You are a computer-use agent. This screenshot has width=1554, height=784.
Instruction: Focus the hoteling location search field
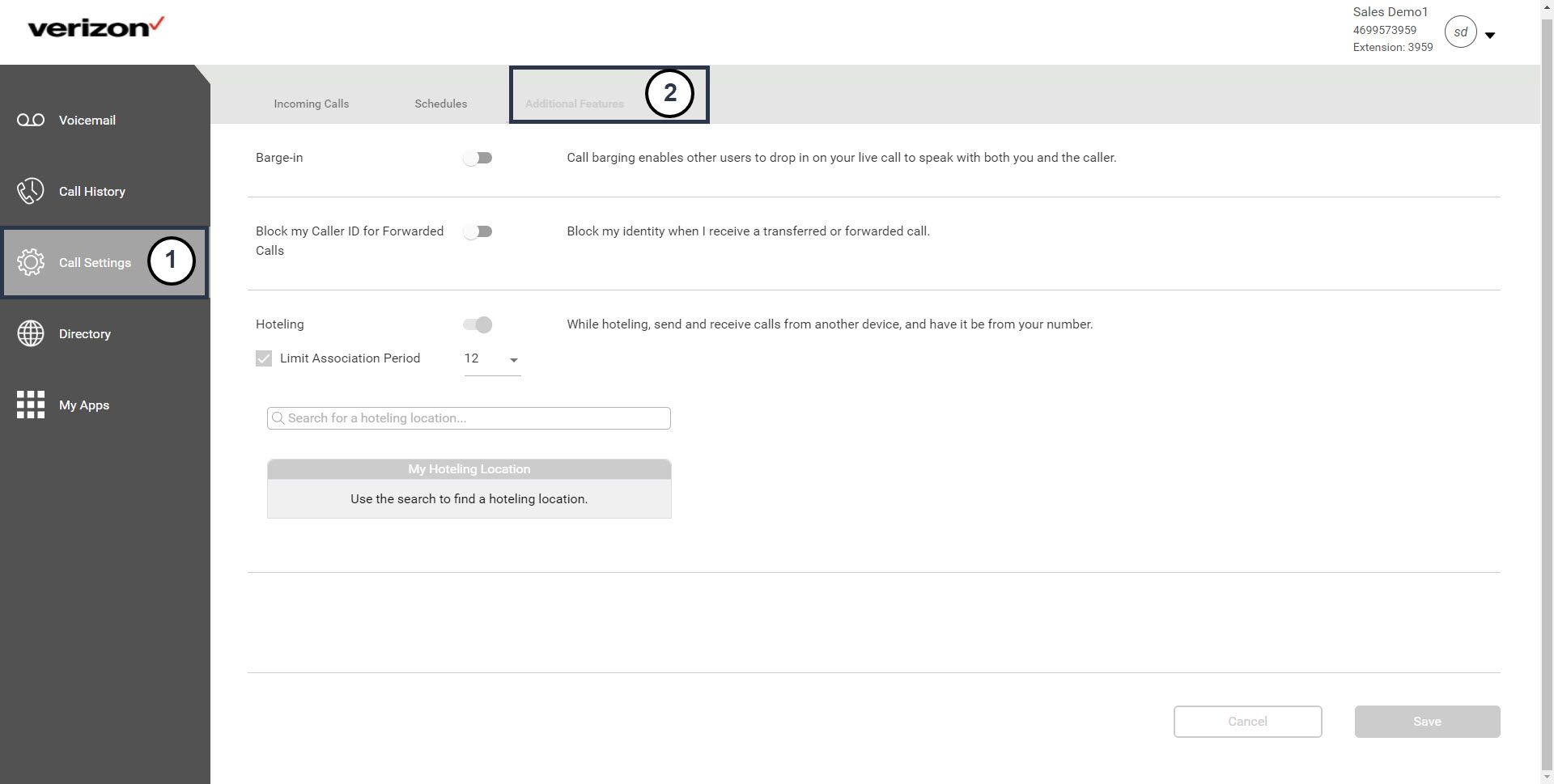pyautogui.click(x=476, y=418)
